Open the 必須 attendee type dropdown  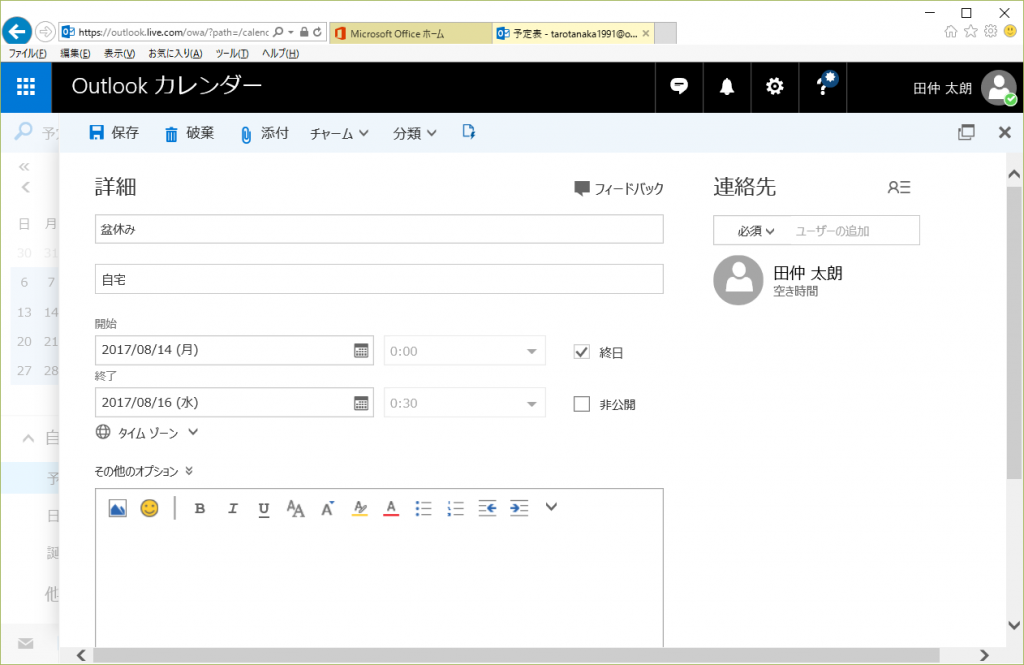pyautogui.click(x=756, y=231)
